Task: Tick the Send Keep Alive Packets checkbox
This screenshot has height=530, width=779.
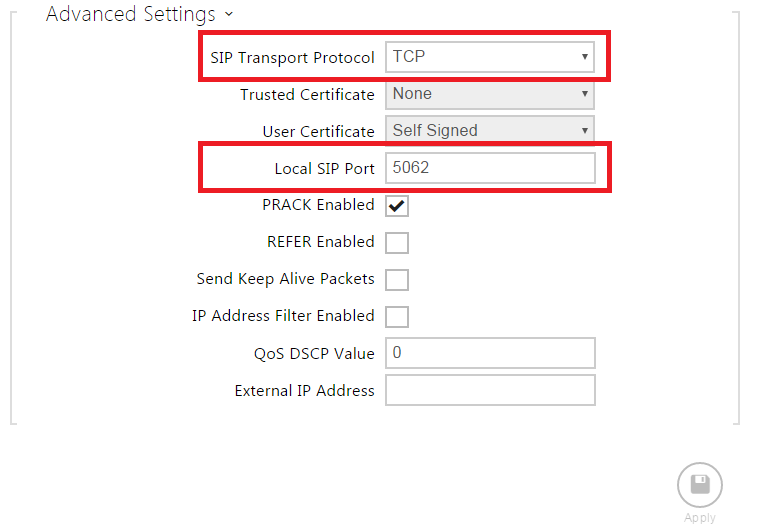Action: tap(397, 280)
